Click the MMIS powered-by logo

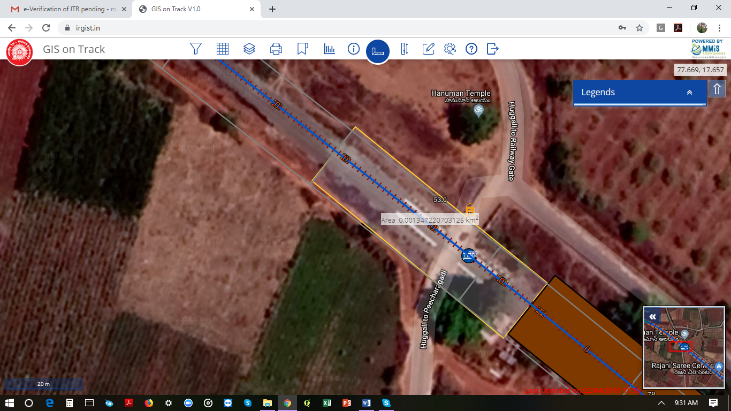[708, 48]
